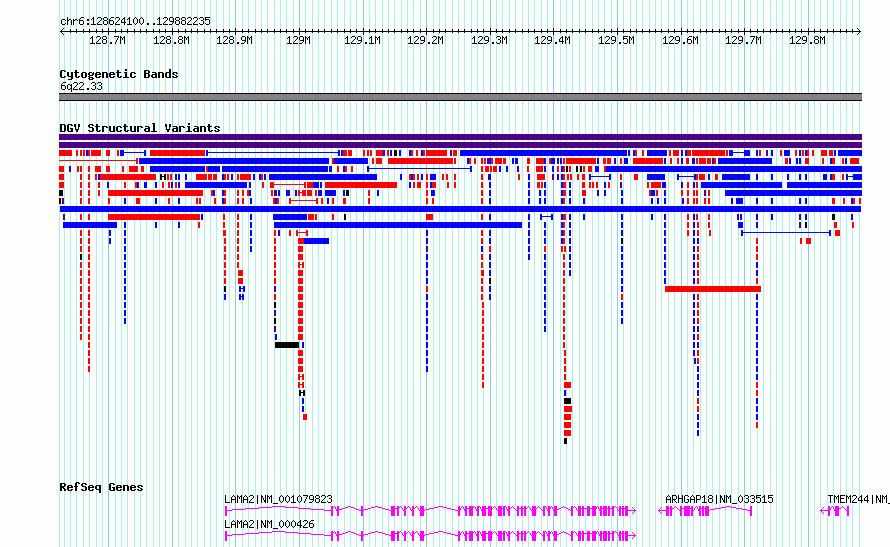Select the black H marker below the 129M red column
This screenshot has width=890, height=547.
(x=301, y=393)
